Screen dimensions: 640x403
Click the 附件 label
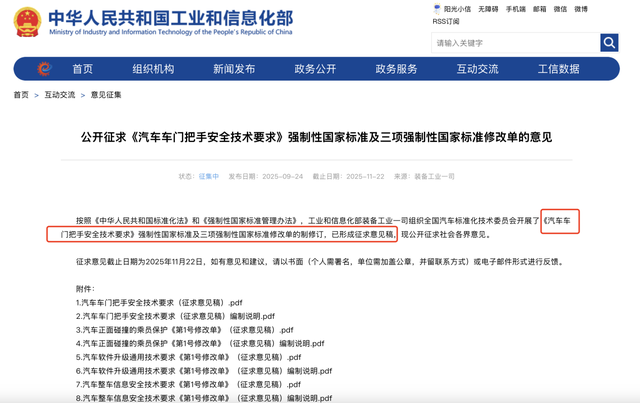coord(85,289)
